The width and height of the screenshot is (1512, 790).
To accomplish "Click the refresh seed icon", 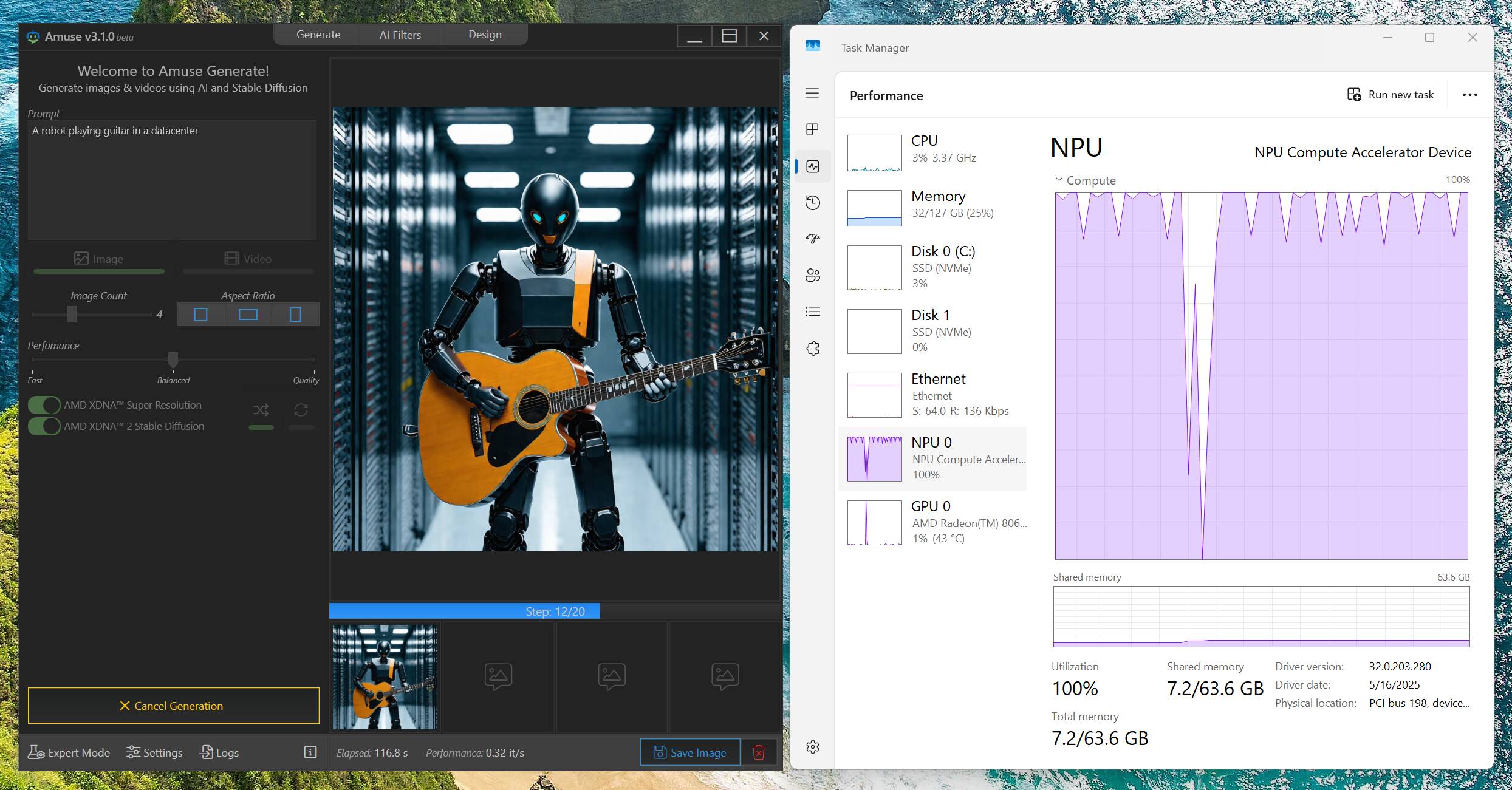I will pyautogui.click(x=301, y=410).
